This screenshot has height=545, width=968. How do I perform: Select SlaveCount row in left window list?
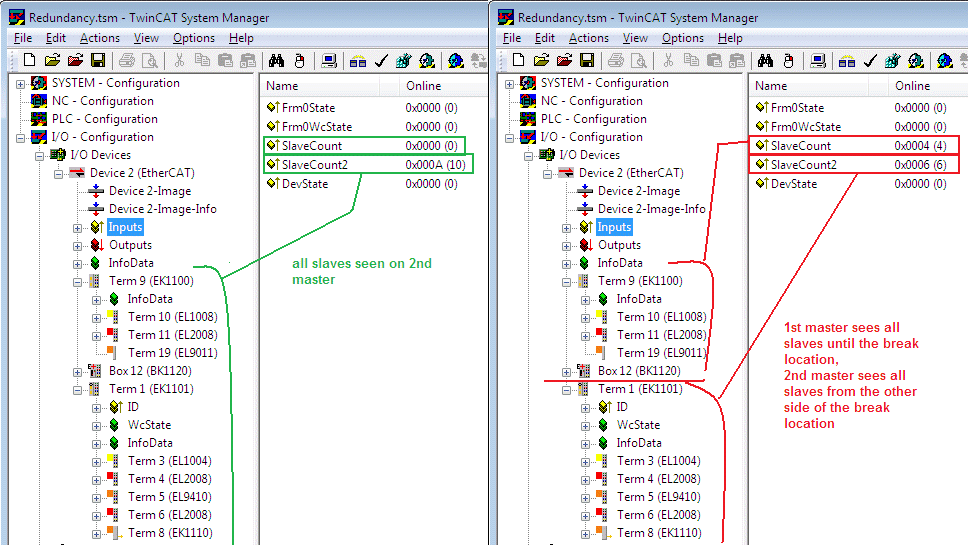[x=364, y=146]
